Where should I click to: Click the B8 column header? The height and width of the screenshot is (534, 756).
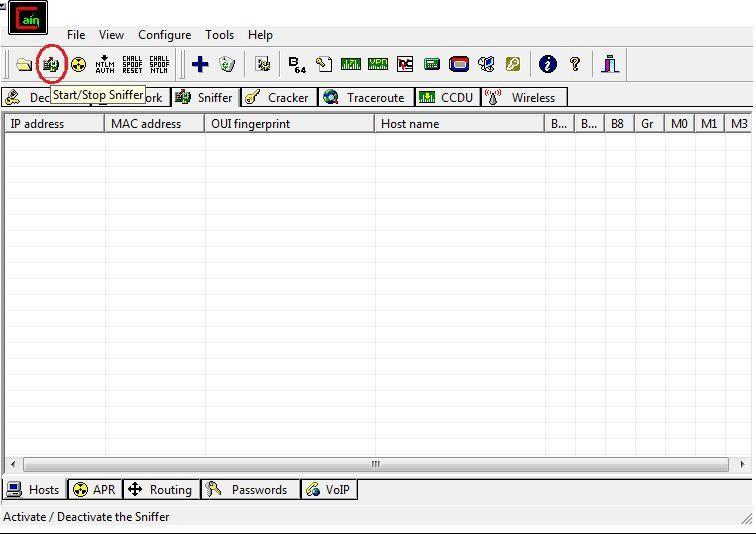(x=619, y=124)
